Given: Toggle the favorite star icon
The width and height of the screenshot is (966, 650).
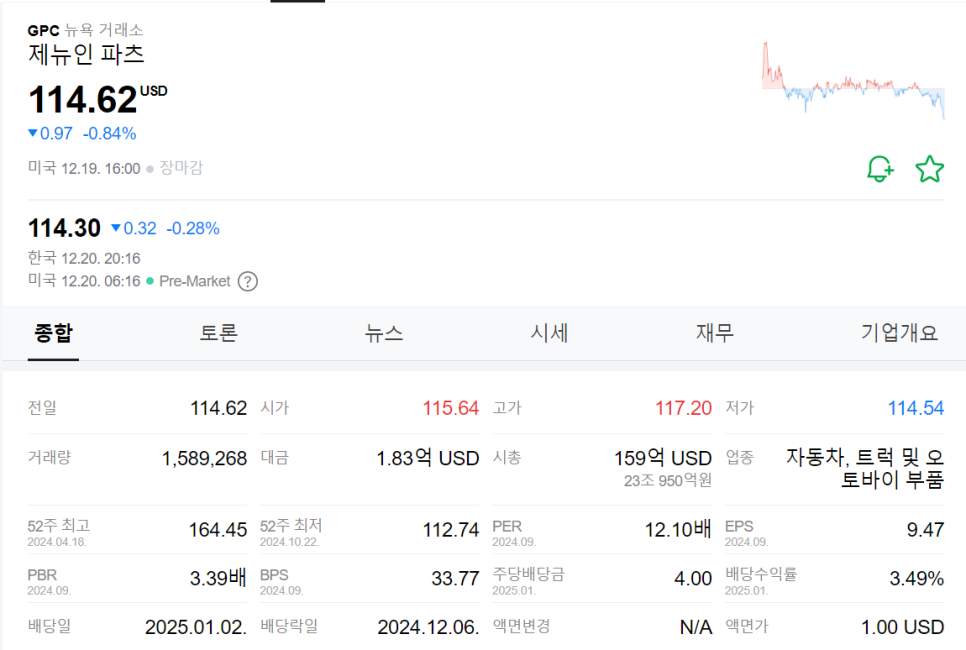Looking at the screenshot, I should point(930,169).
